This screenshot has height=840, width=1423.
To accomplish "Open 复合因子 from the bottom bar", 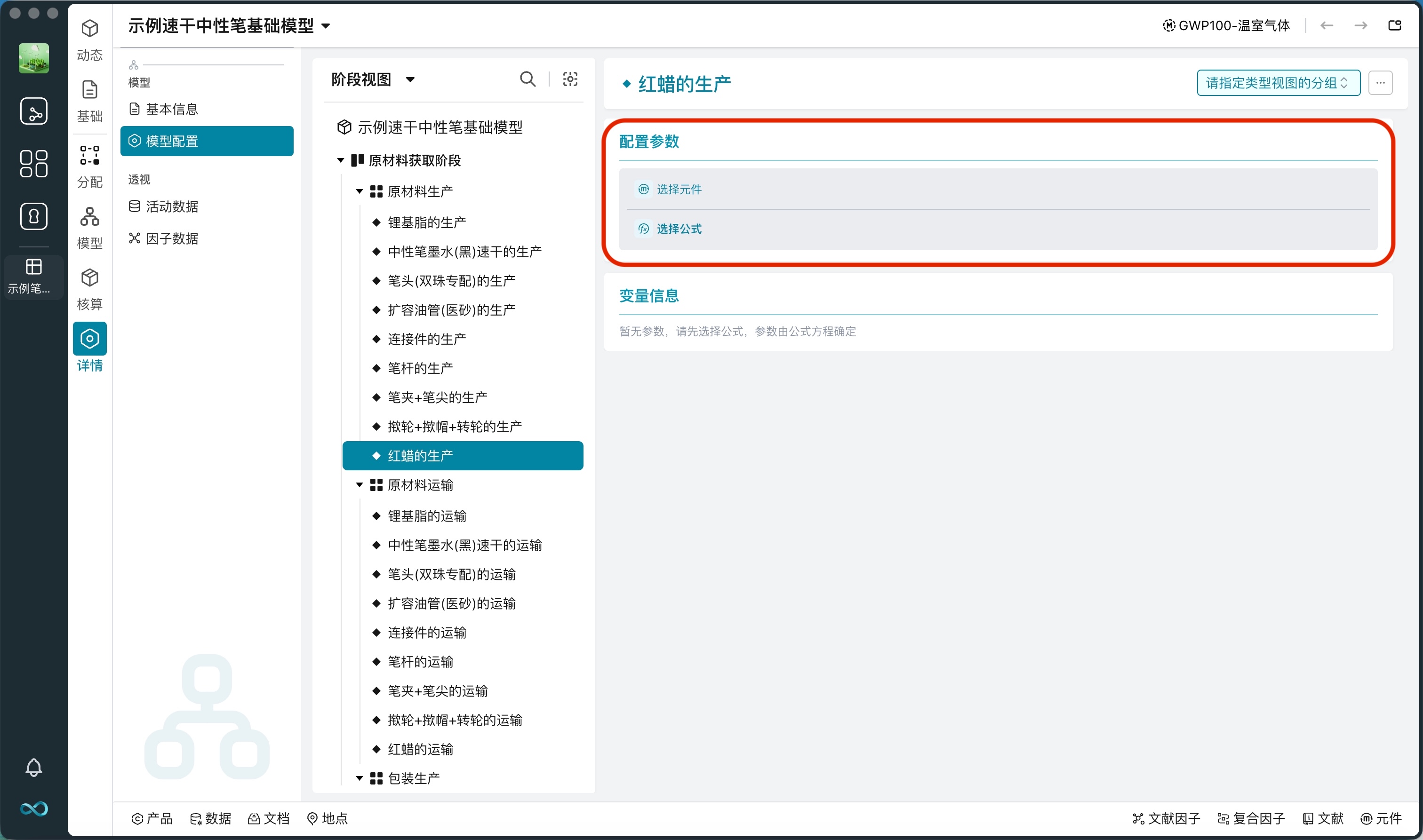I will click(1252, 818).
